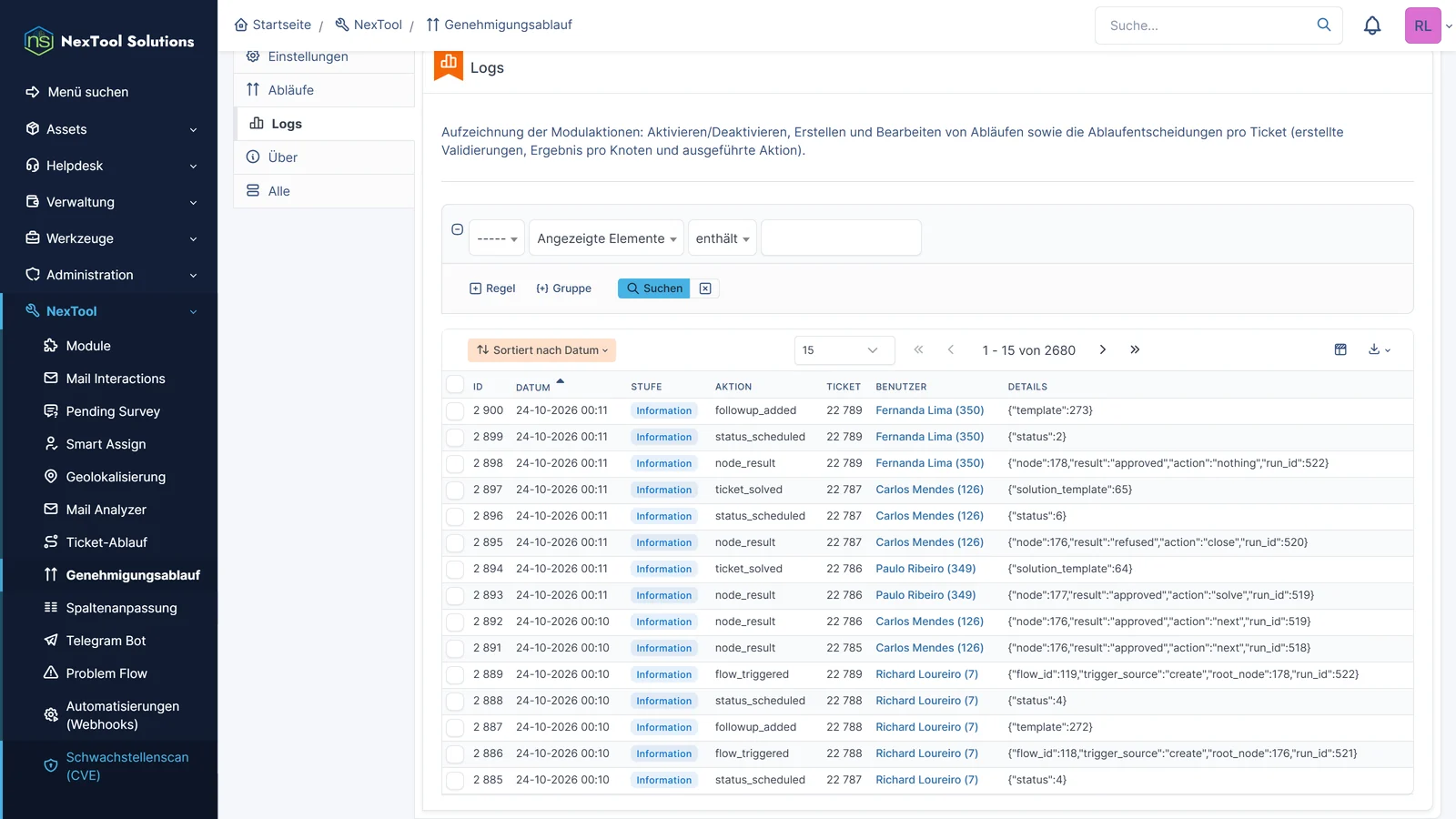This screenshot has height=819, width=1456.
Task: Switch to the Abläufe tab
Action: coord(324,90)
